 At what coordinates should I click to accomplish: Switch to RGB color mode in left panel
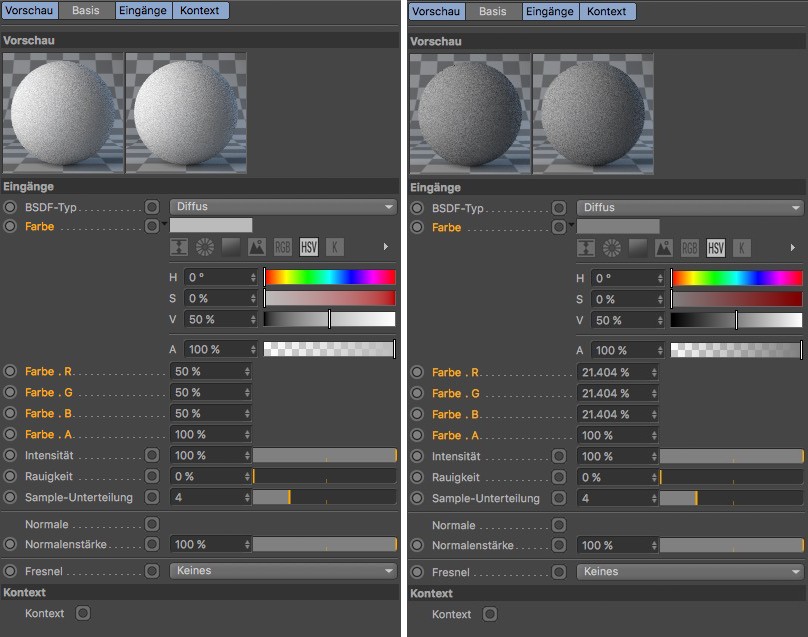[x=283, y=247]
